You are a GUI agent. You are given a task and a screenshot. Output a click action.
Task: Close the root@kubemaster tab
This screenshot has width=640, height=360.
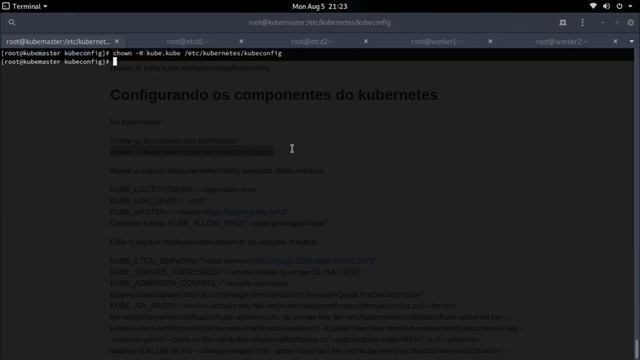pyautogui.click(x=117, y=42)
